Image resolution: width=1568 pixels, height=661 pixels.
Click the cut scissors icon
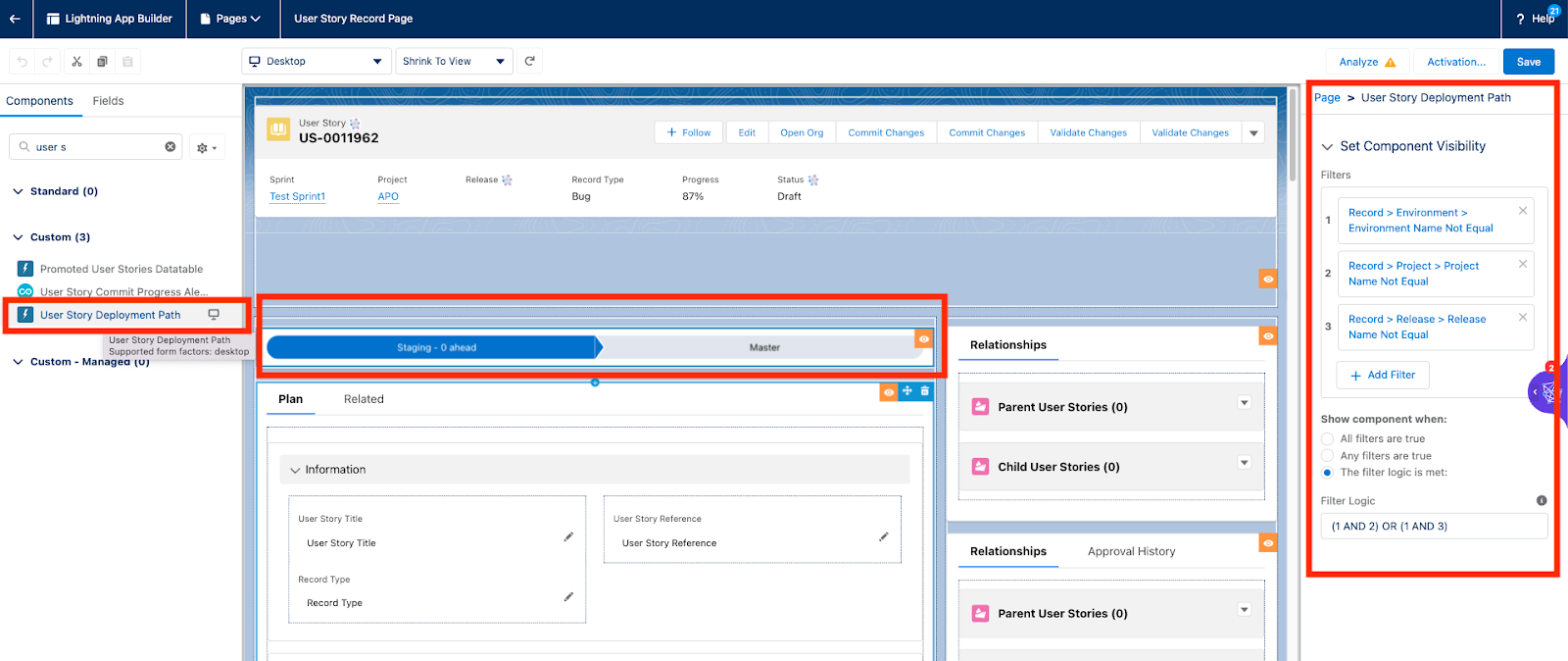(x=76, y=62)
